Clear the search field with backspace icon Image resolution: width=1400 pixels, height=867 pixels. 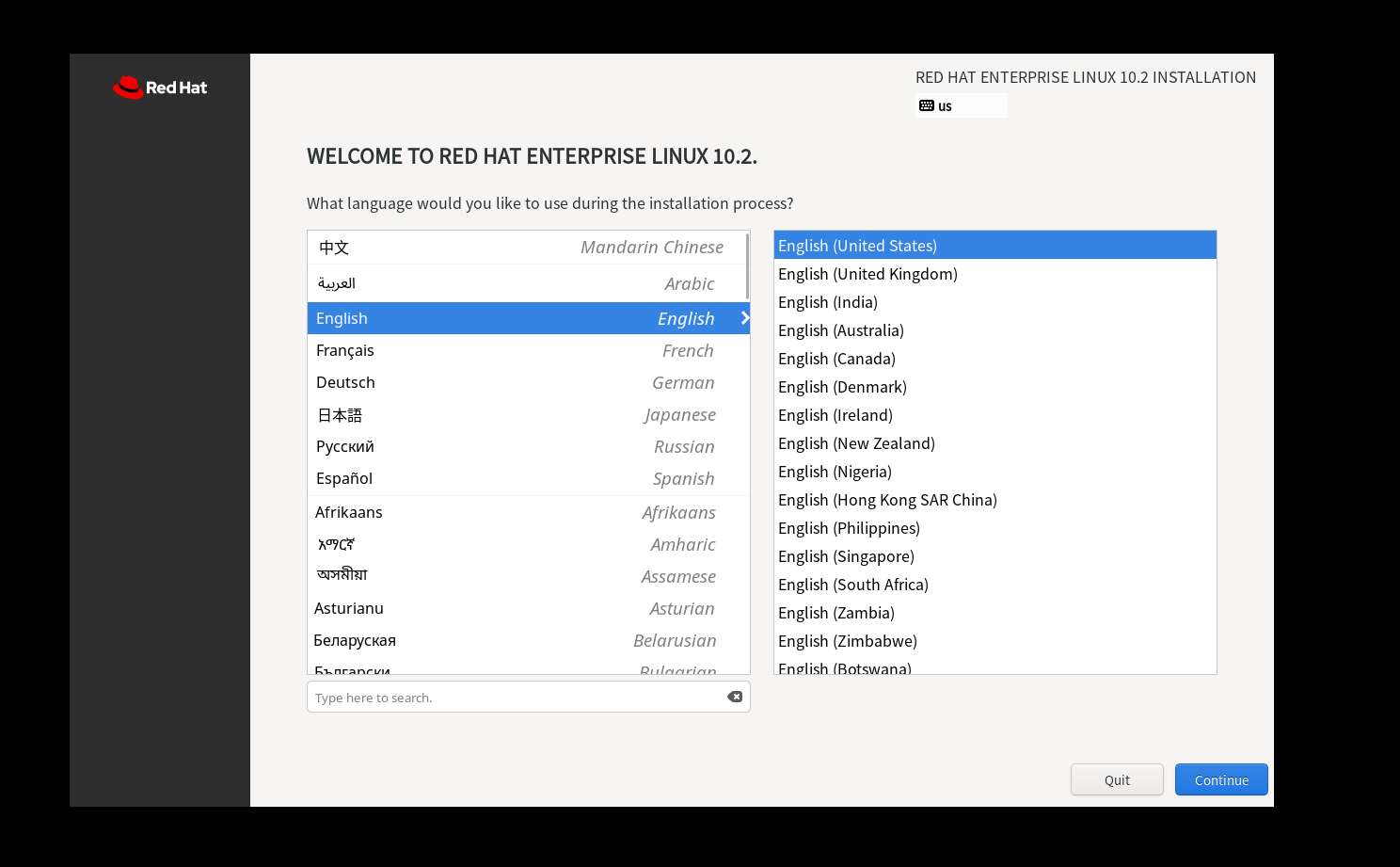click(x=735, y=697)
